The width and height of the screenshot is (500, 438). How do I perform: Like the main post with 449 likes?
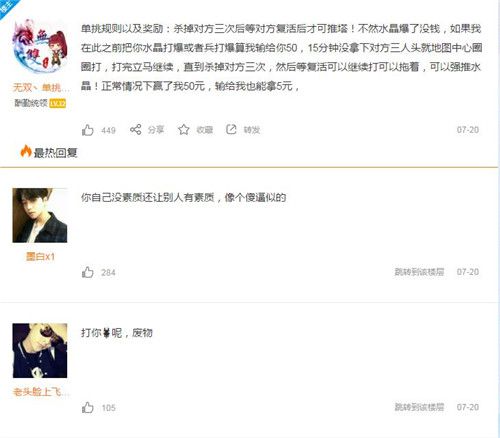click(x=88, y=130)
